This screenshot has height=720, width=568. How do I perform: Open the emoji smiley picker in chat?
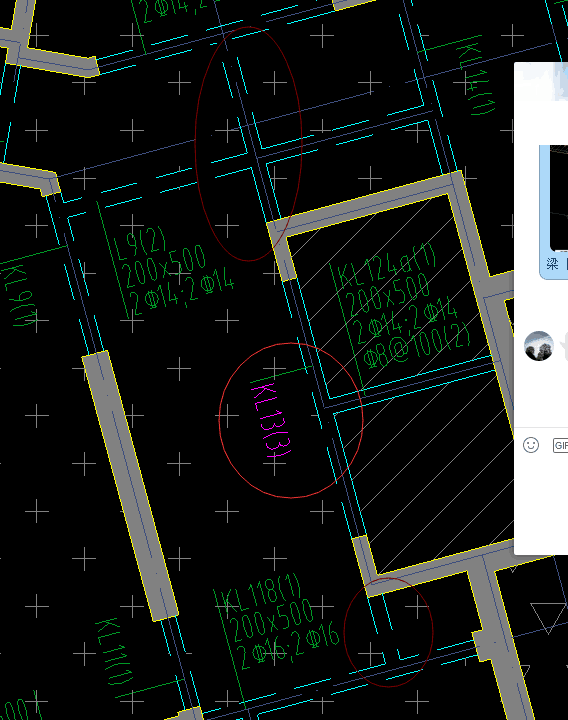click(x=531, y=445)
